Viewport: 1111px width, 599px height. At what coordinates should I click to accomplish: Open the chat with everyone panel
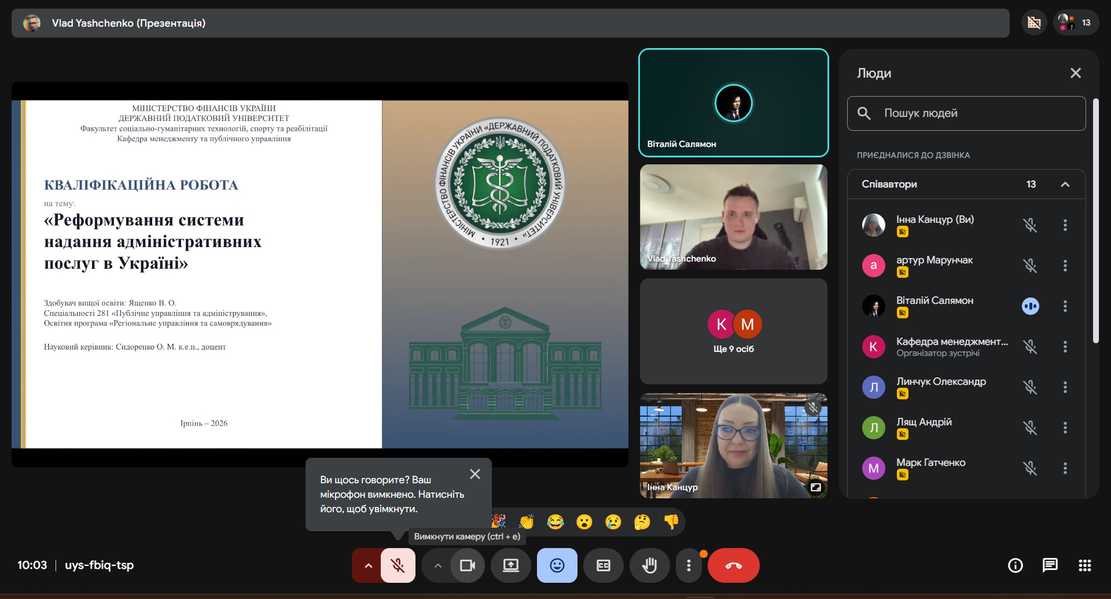point(1050,565)
